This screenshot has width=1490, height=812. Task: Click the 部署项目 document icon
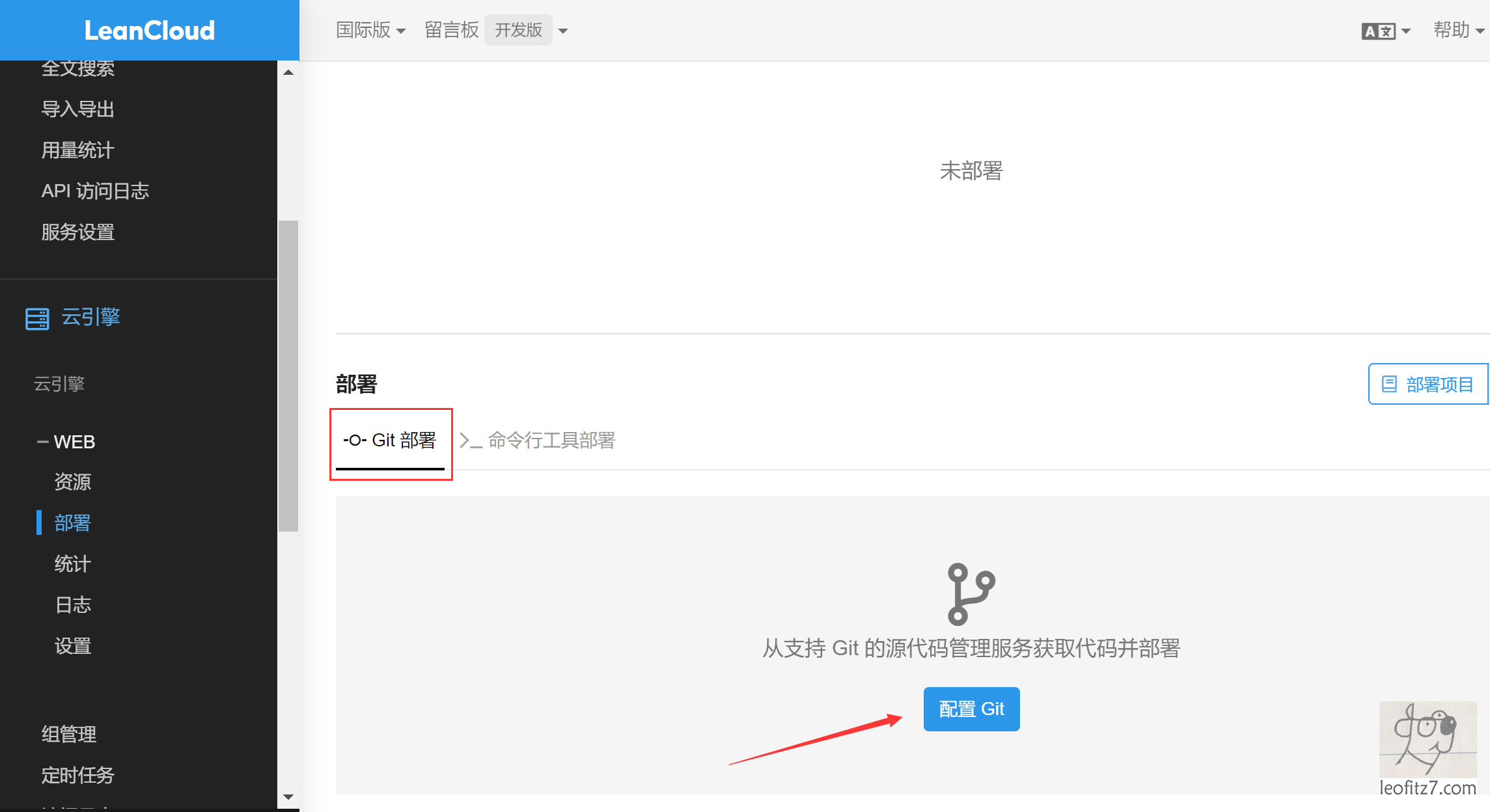[1389, 384]
